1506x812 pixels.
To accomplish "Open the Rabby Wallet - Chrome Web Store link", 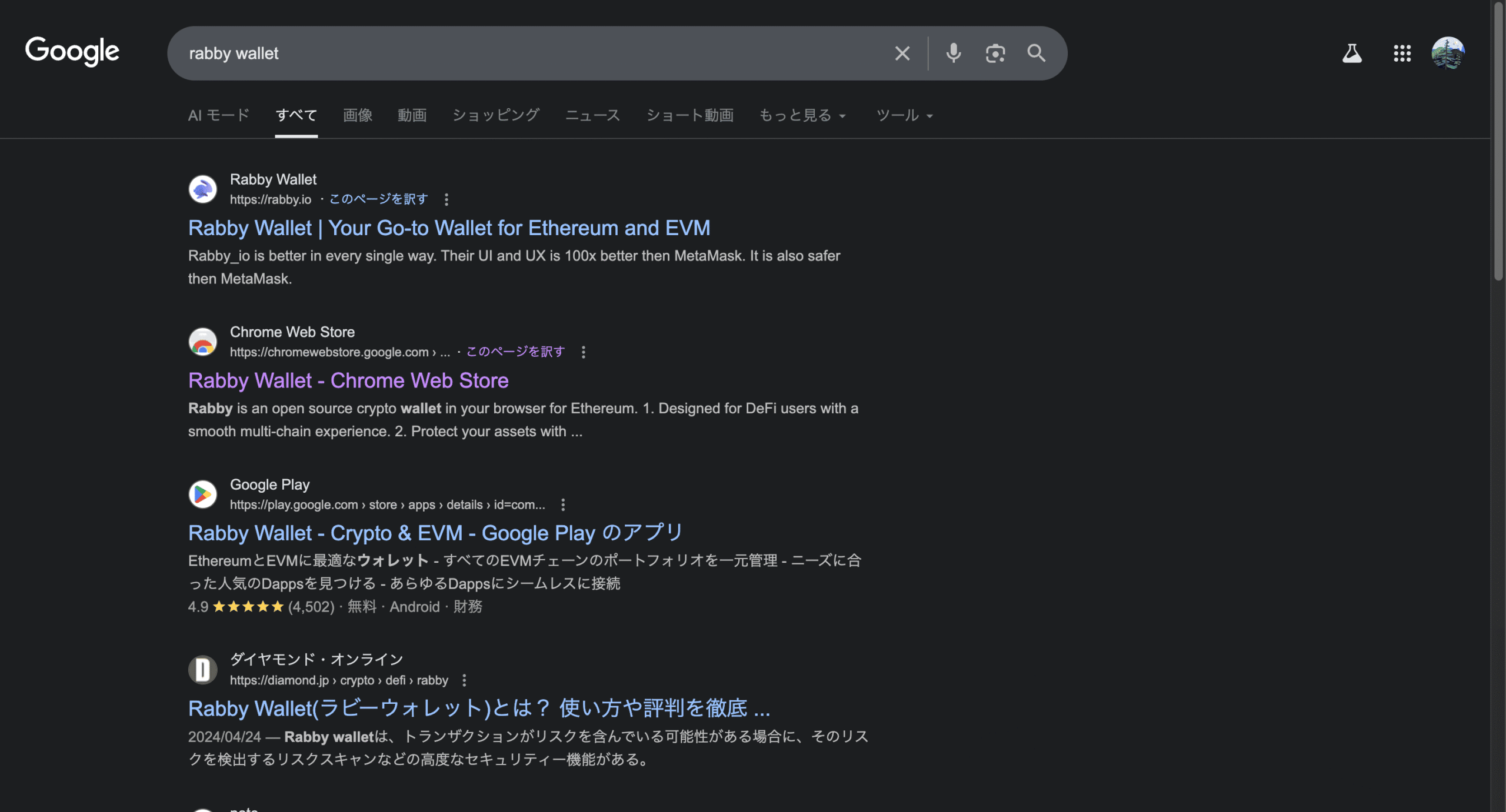I will pos(348,381).
